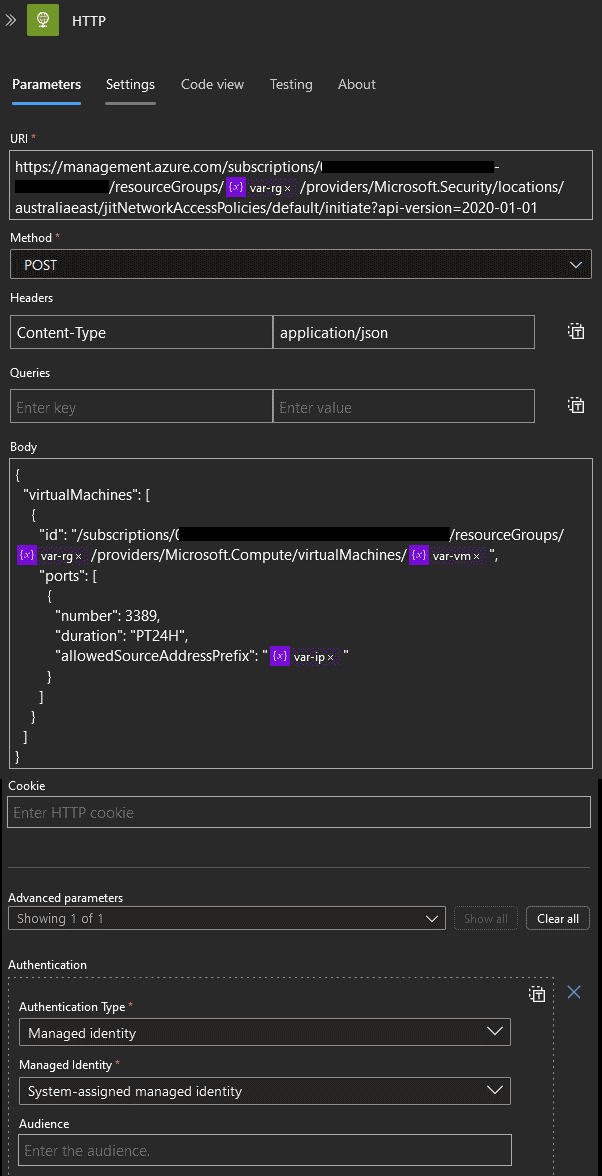This screenshot has width=602, height=1176.
Task: Switch queries to text mode icon
Action: coord(576,406)
